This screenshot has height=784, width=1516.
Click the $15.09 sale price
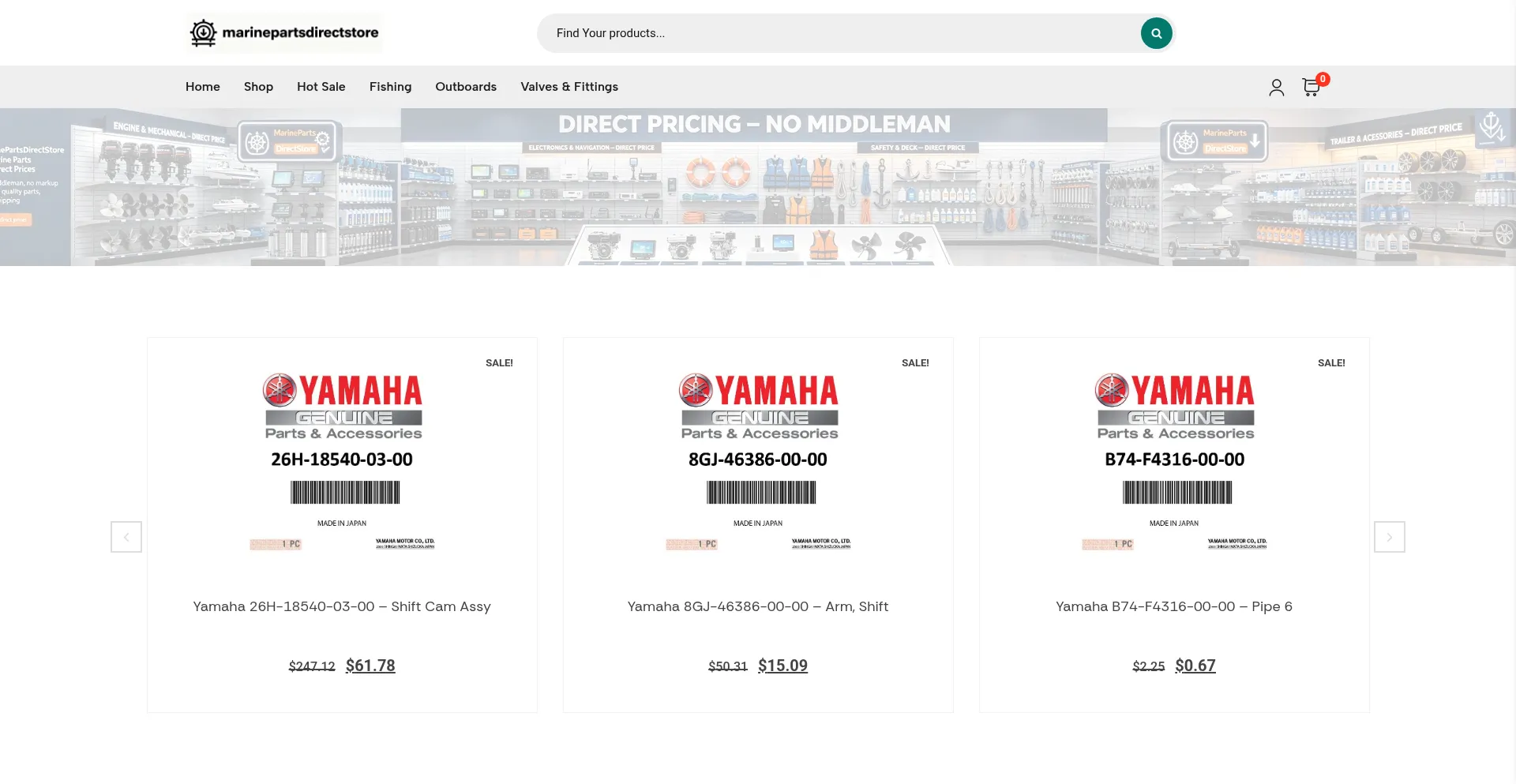(x=782, y=666)
